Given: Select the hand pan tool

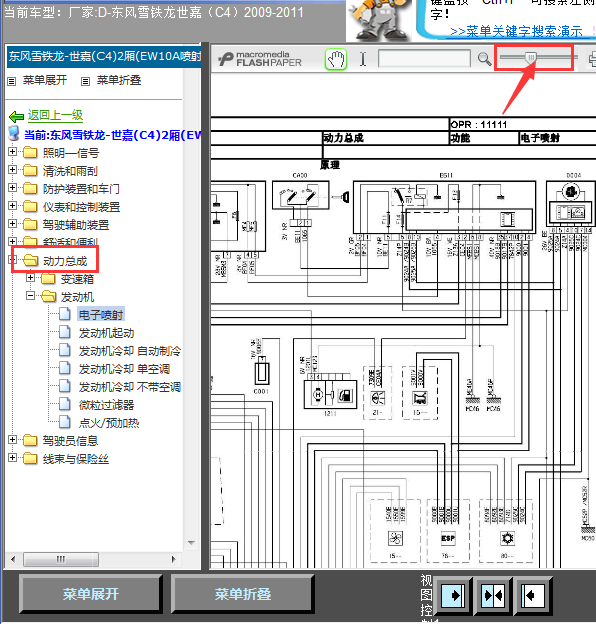Looking at the screenshot, I should point(336,60).
